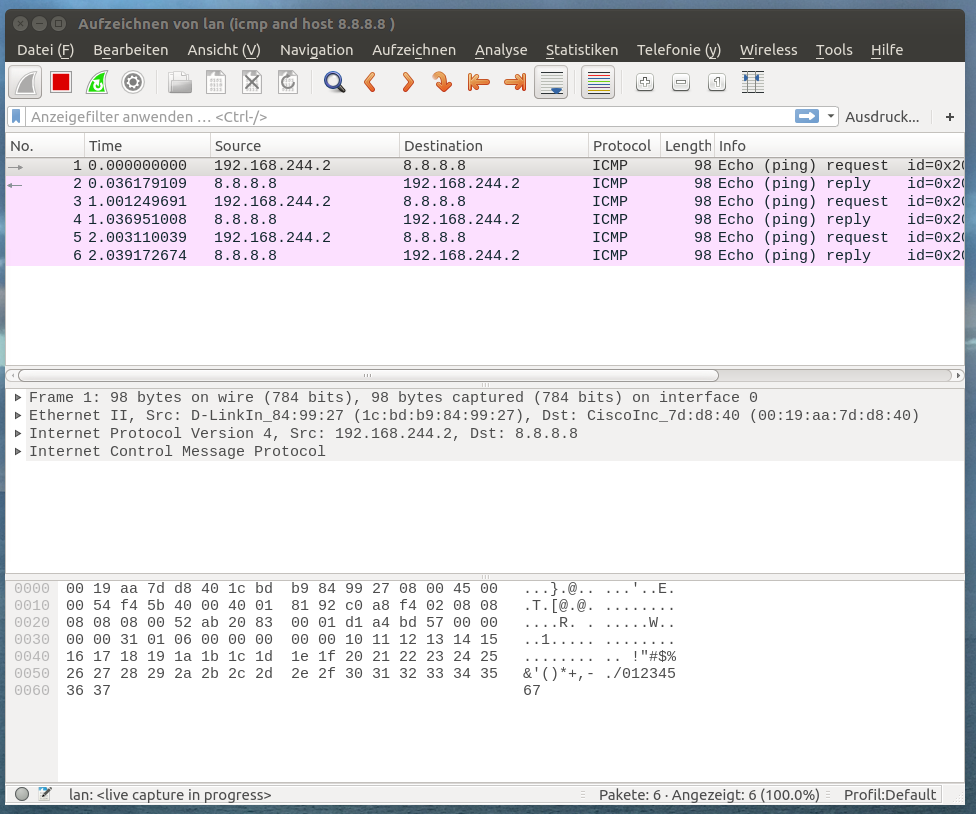Image resolution: width=976 pixels, height=814 pixels.
Task: Open the Telefonie menu
Action: point(678,50)
